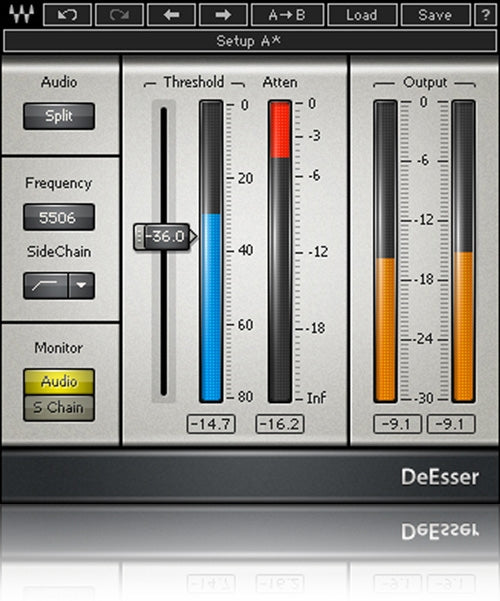Redo the last undone change

pyautogui.click(x=119, y=15)
